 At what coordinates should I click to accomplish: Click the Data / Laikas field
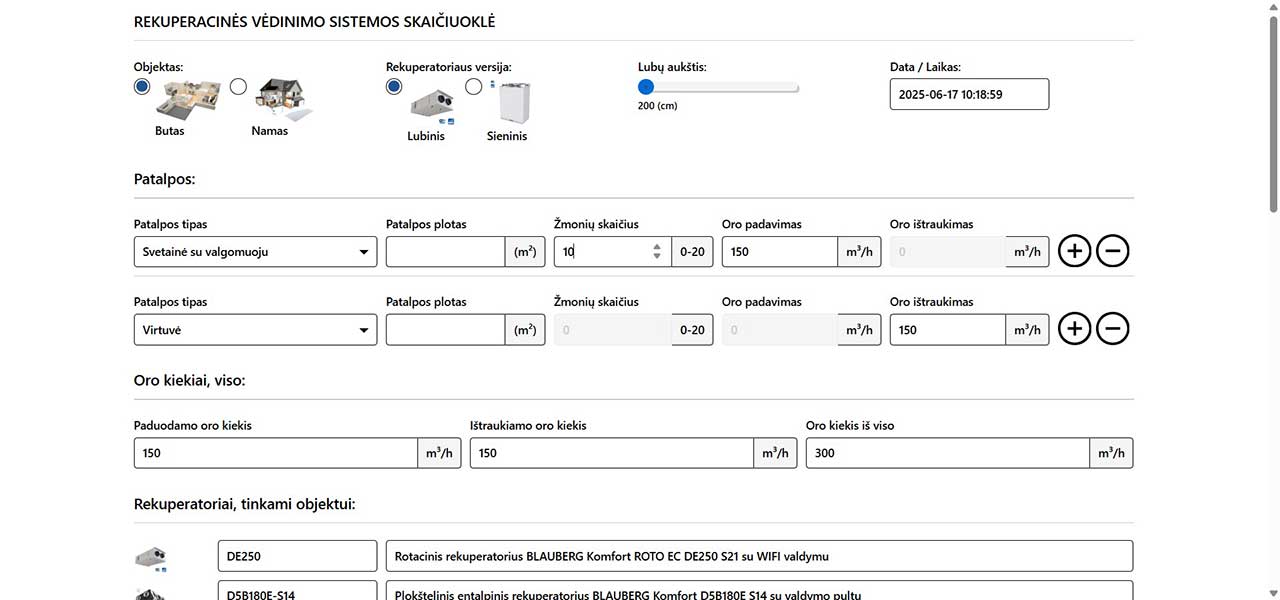coord(969,94)
